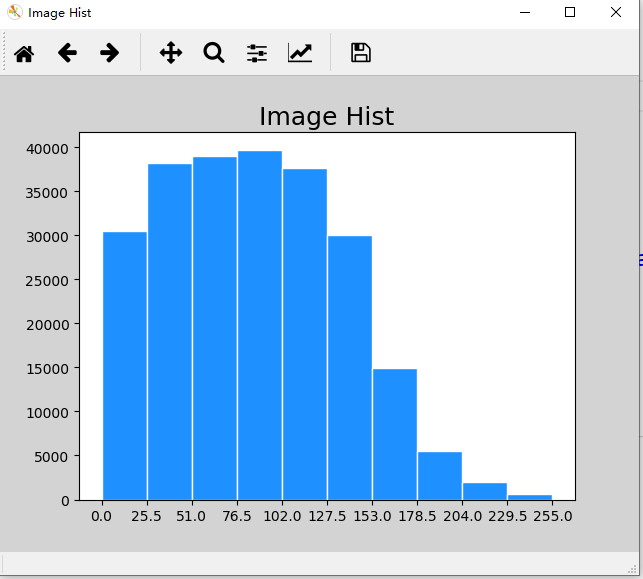Activate the Pan axes cross-arrow tool
This screenshot has width=643, height=579.
171,53
